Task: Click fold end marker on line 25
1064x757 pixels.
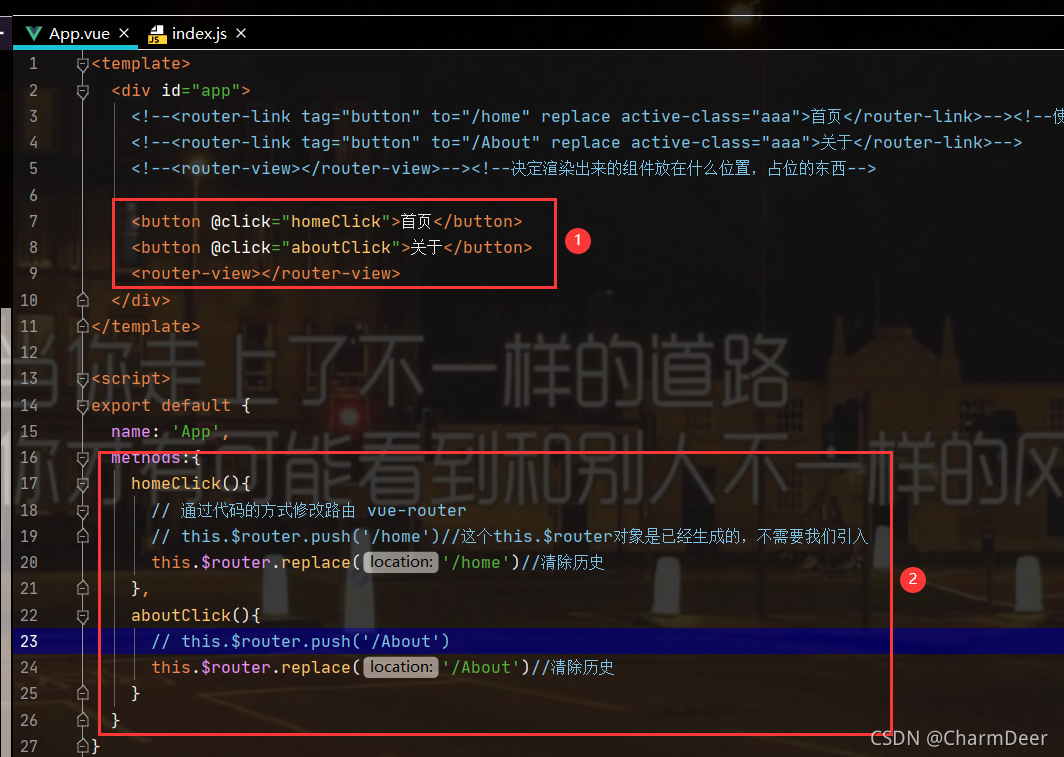Action: click(83, 694)
